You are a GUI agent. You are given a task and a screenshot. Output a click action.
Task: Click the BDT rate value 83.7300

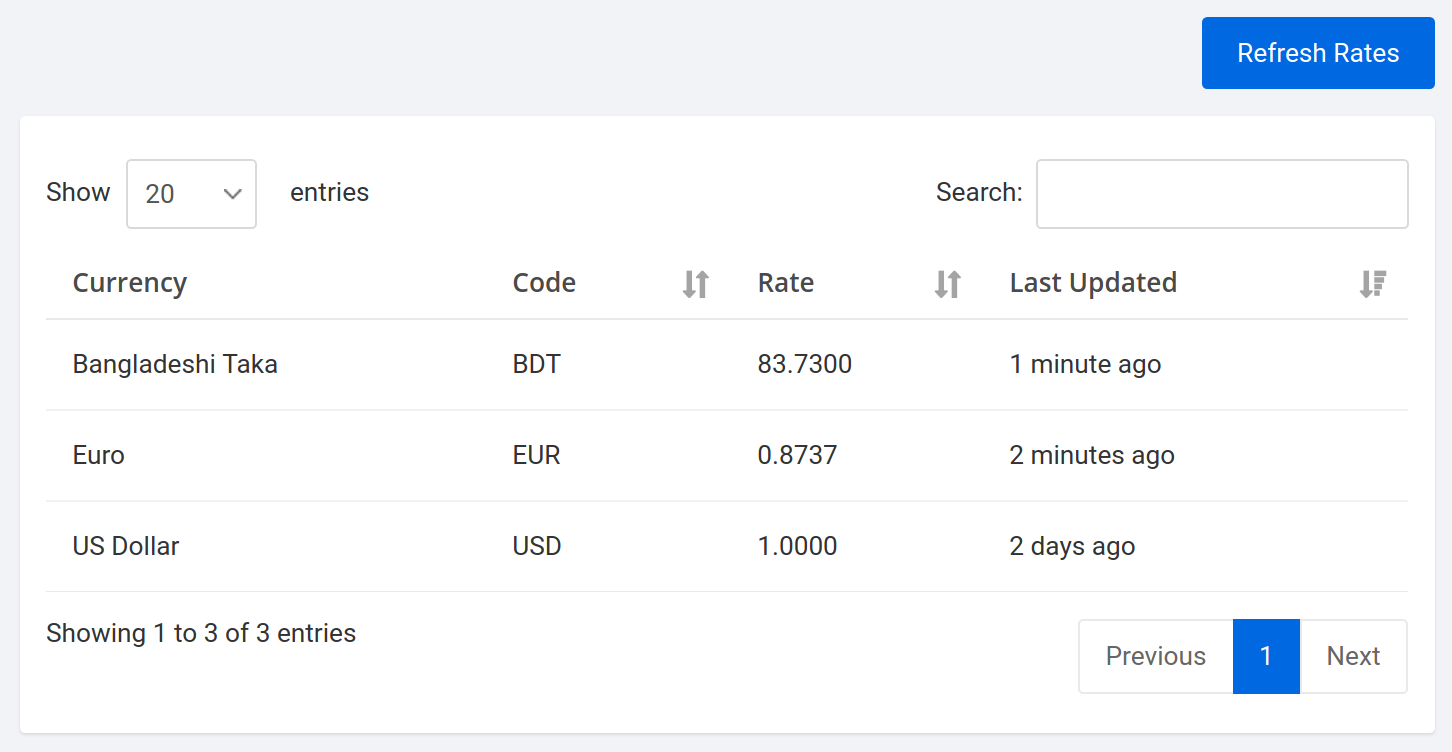(x=805, y=364)
